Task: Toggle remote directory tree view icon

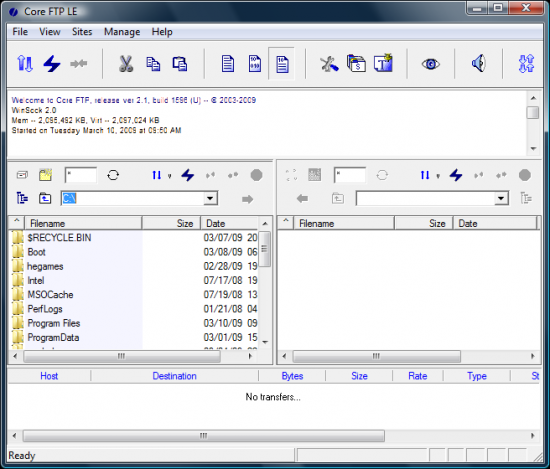Action: (x=526, y=198)
